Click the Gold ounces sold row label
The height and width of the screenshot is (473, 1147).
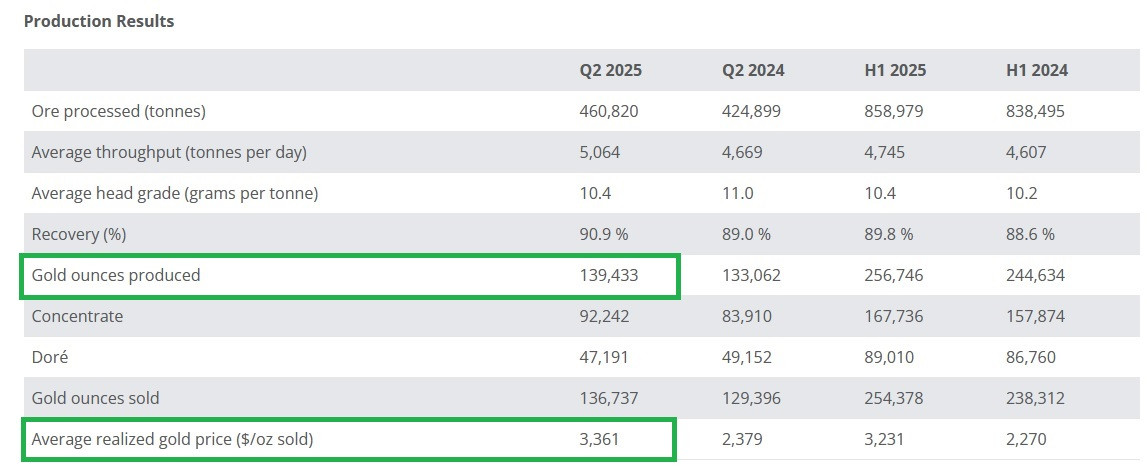click(x=95, y=398)
